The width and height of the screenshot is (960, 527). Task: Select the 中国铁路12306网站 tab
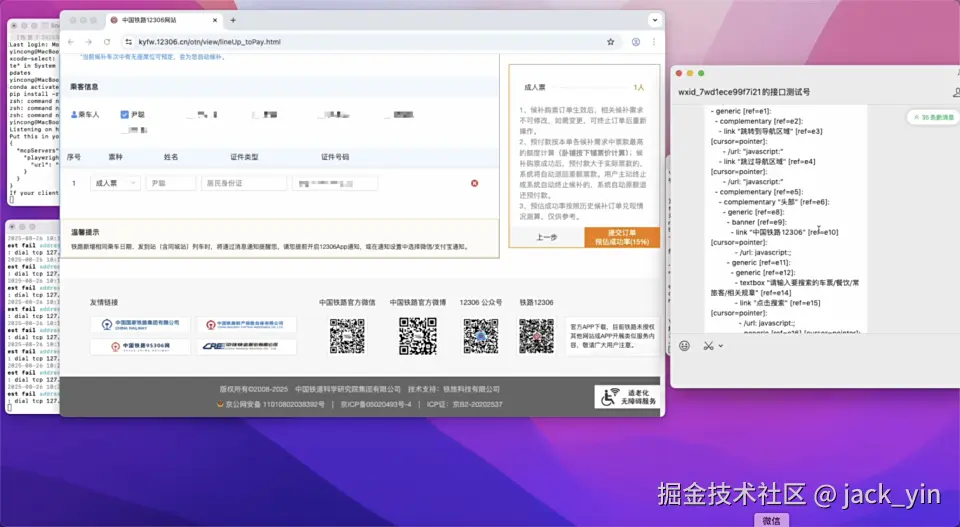point(163,20)
